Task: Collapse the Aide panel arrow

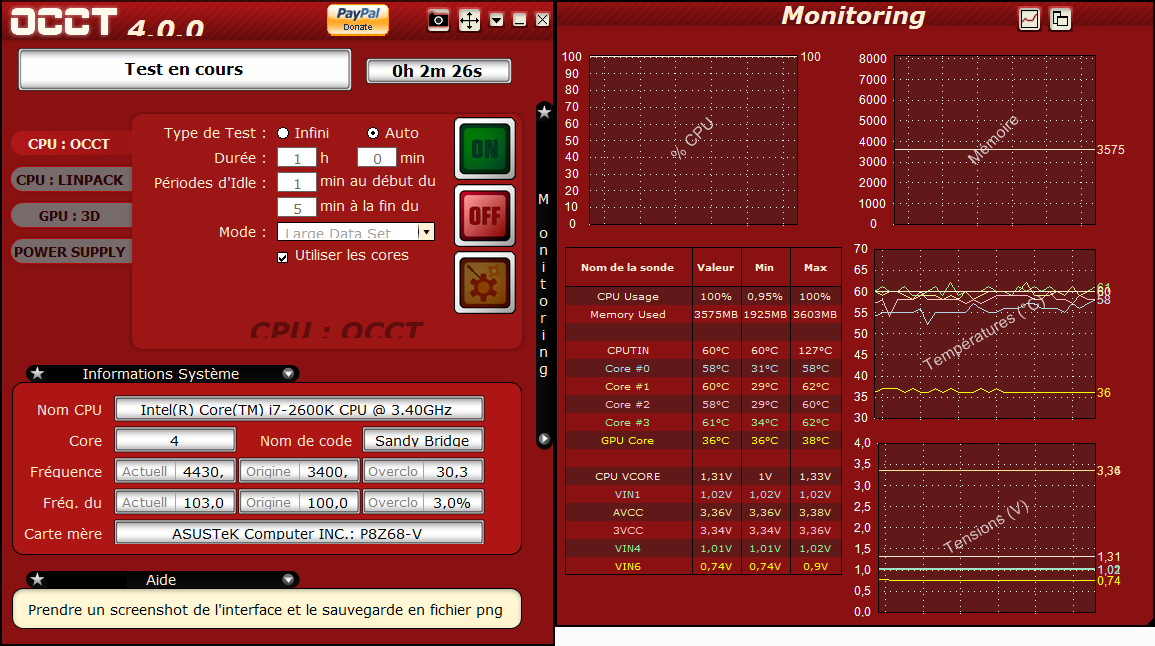Action: click(x=288, y=579)
